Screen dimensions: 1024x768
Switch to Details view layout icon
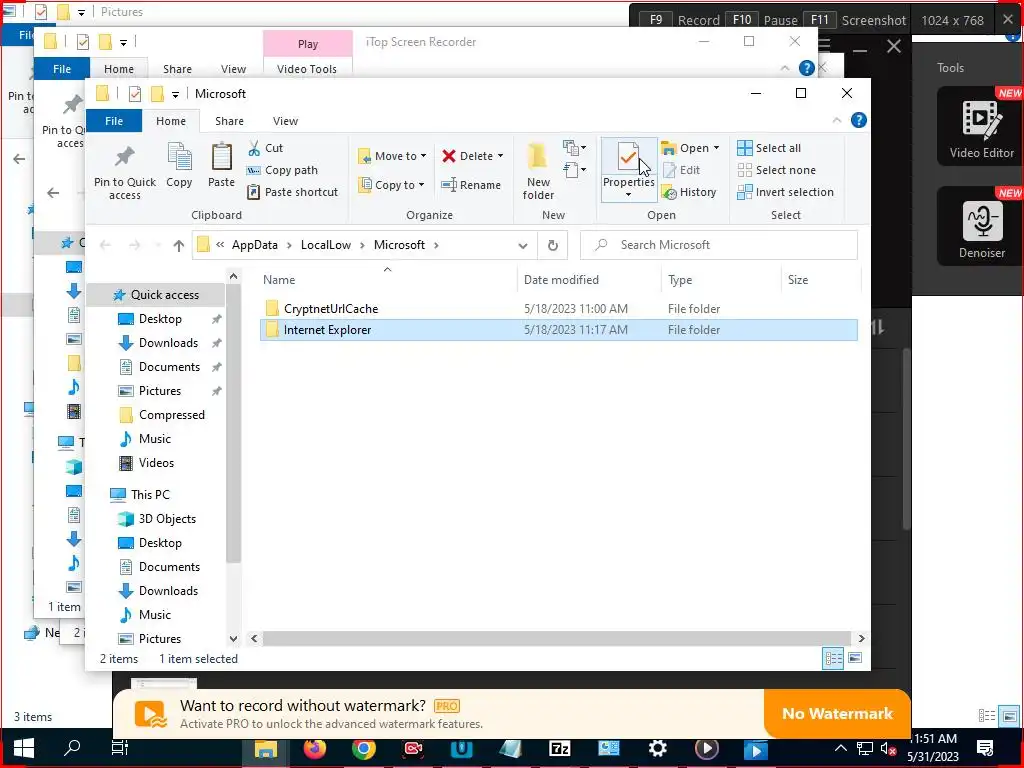pyautogui.click(x=833, y=658)
